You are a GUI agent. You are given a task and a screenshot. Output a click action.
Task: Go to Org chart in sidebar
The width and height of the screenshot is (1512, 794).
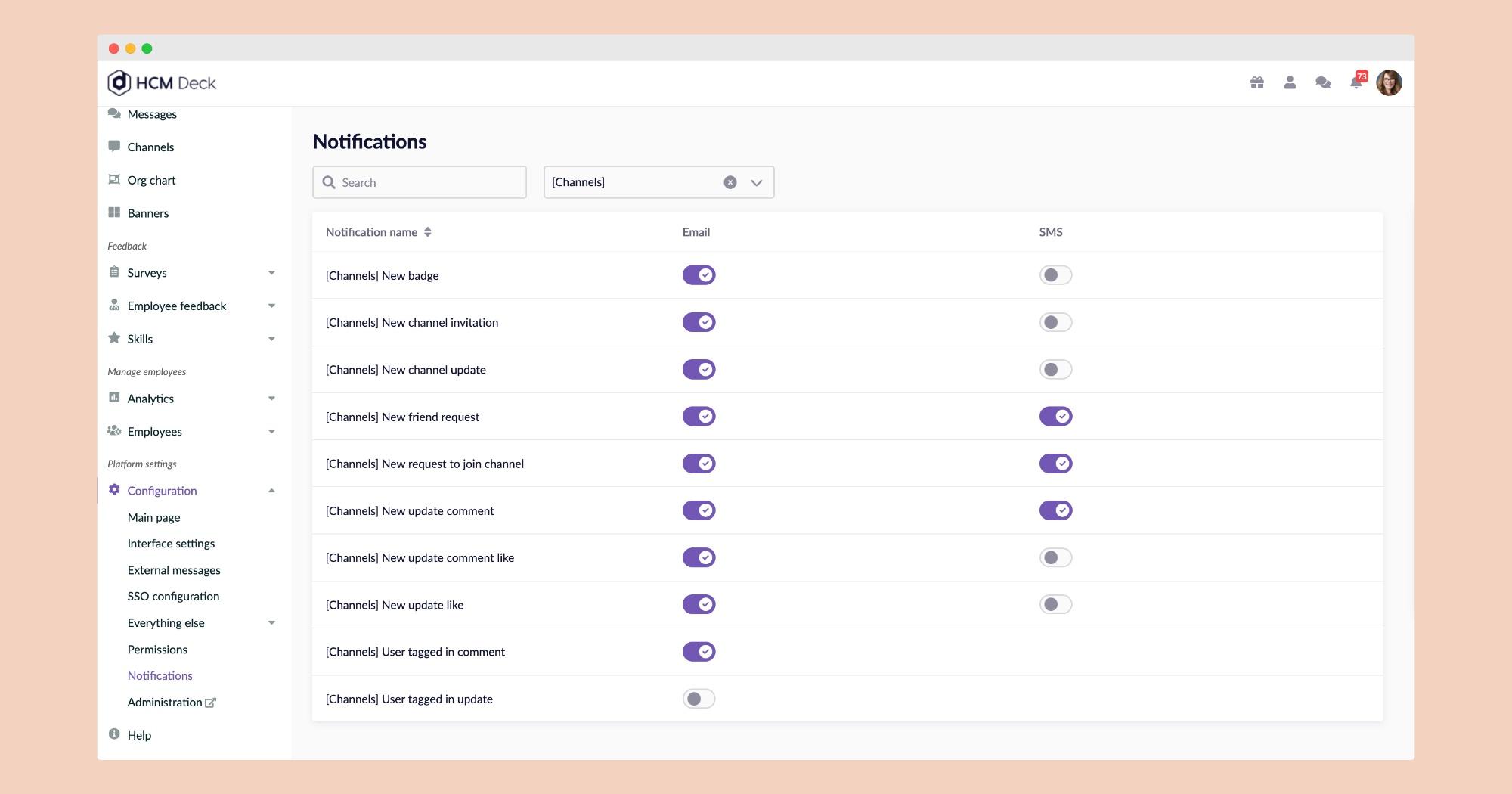coord(151,180)
